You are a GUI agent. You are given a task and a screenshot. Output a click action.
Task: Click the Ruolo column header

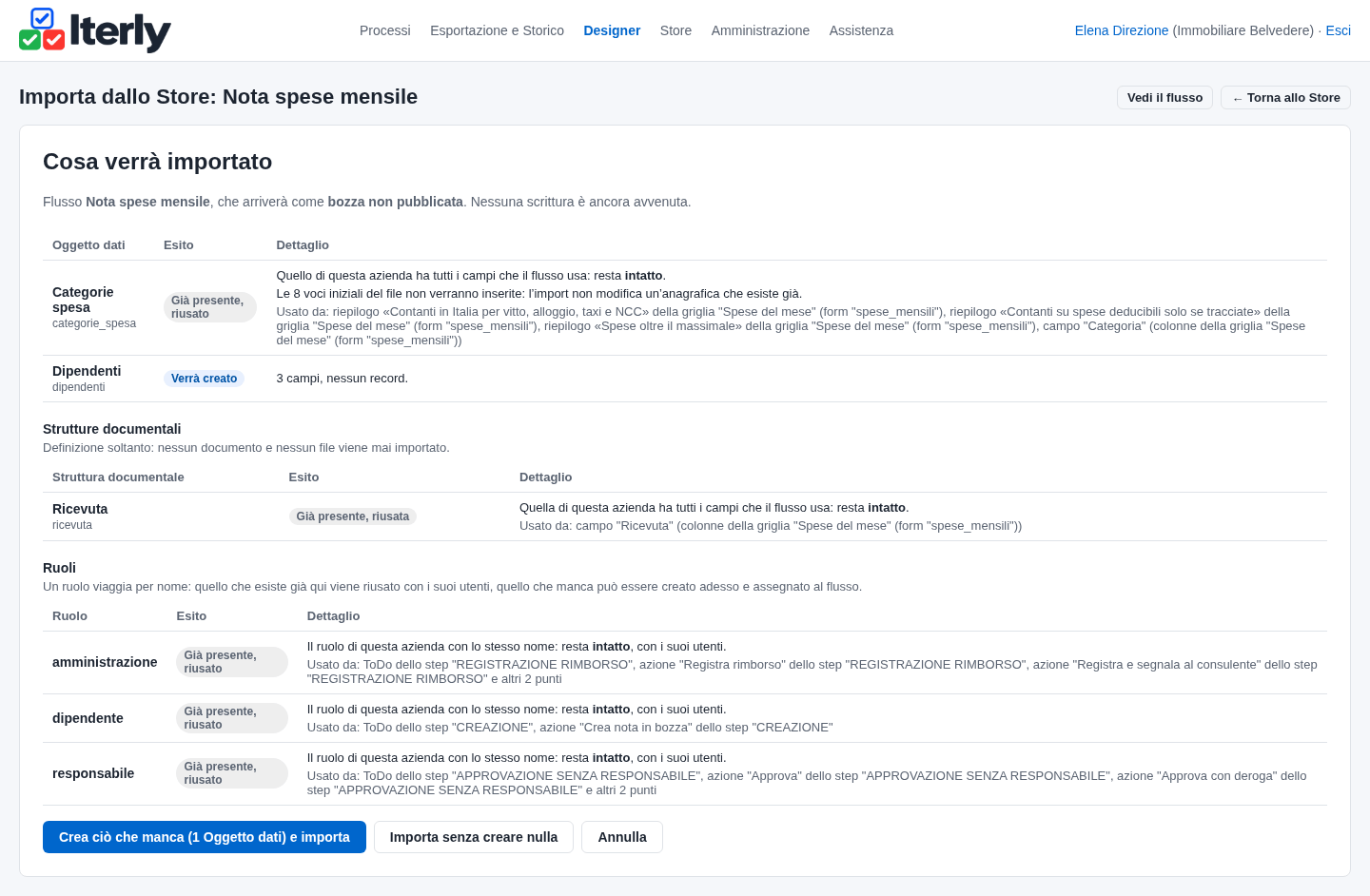pos(69,616)
